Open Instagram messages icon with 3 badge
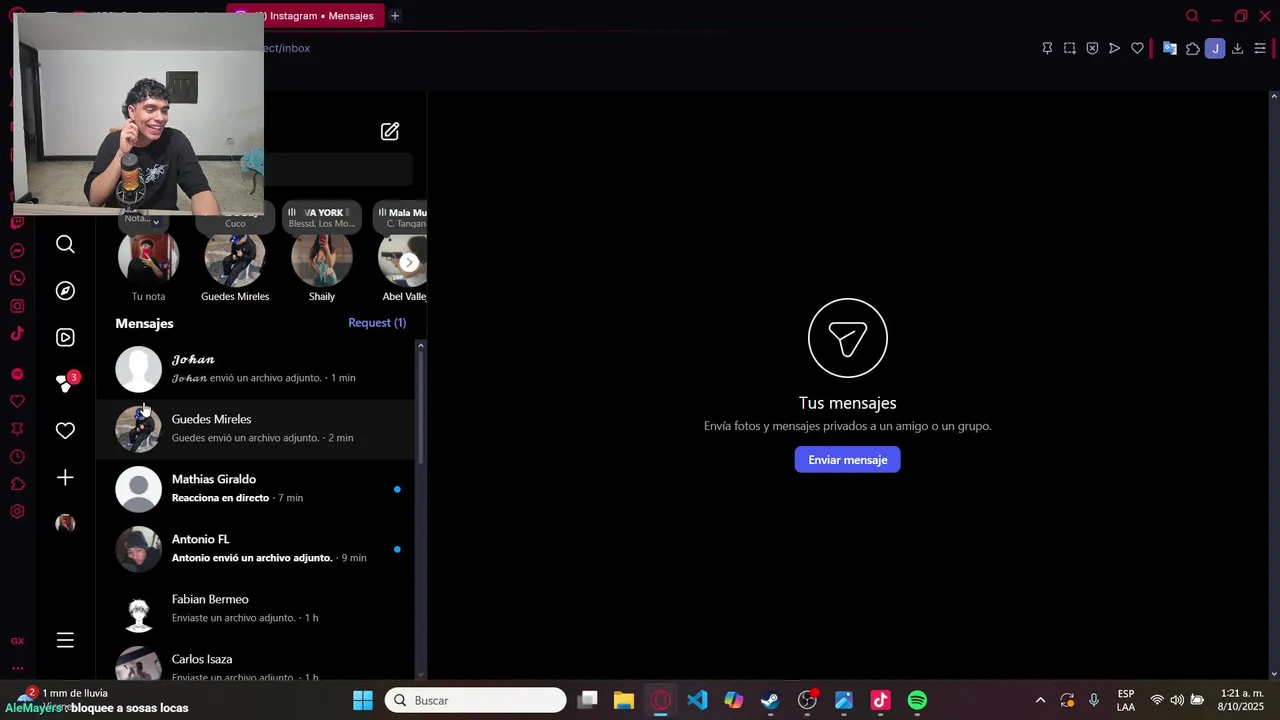 click(66, 382)
